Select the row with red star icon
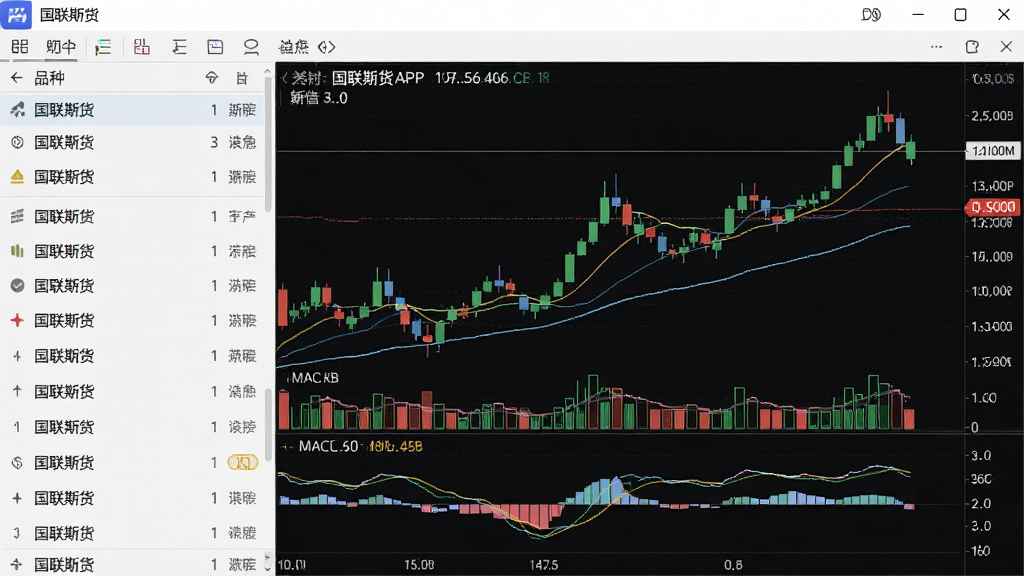This screenshot has height=576, width=1024. pos(133,321)
